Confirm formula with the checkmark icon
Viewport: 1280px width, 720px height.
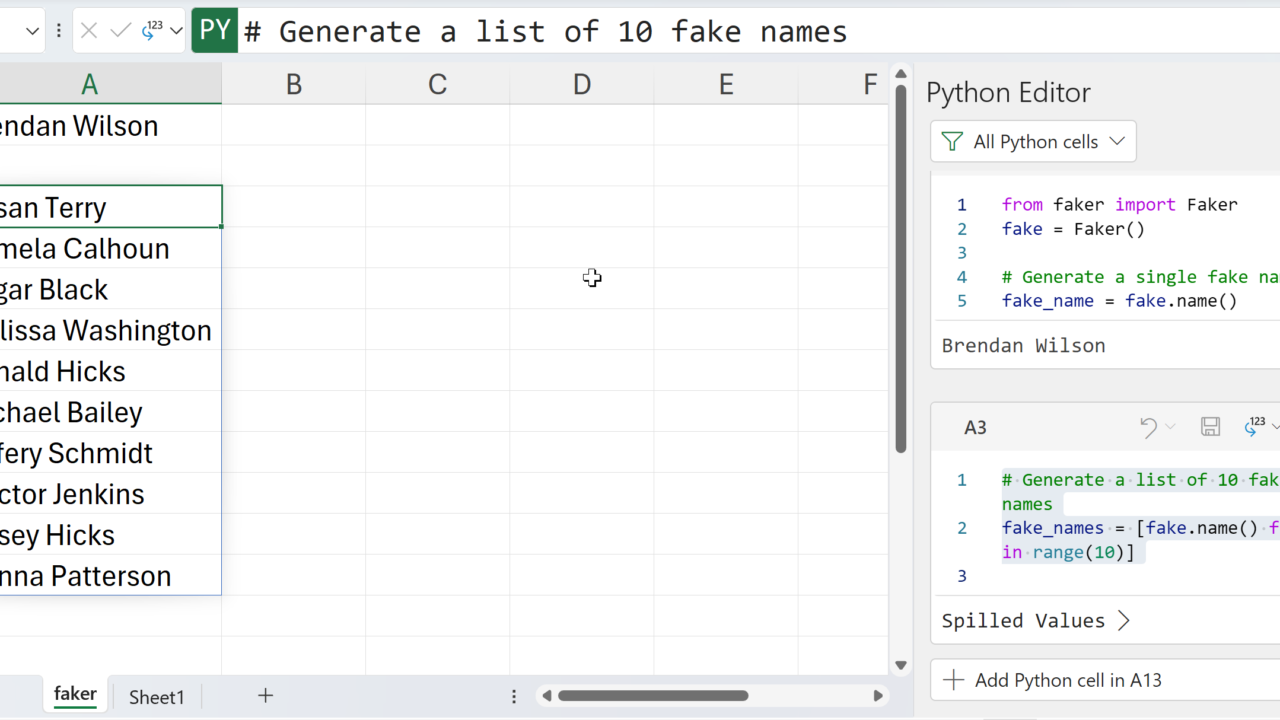tap(121, 31)
